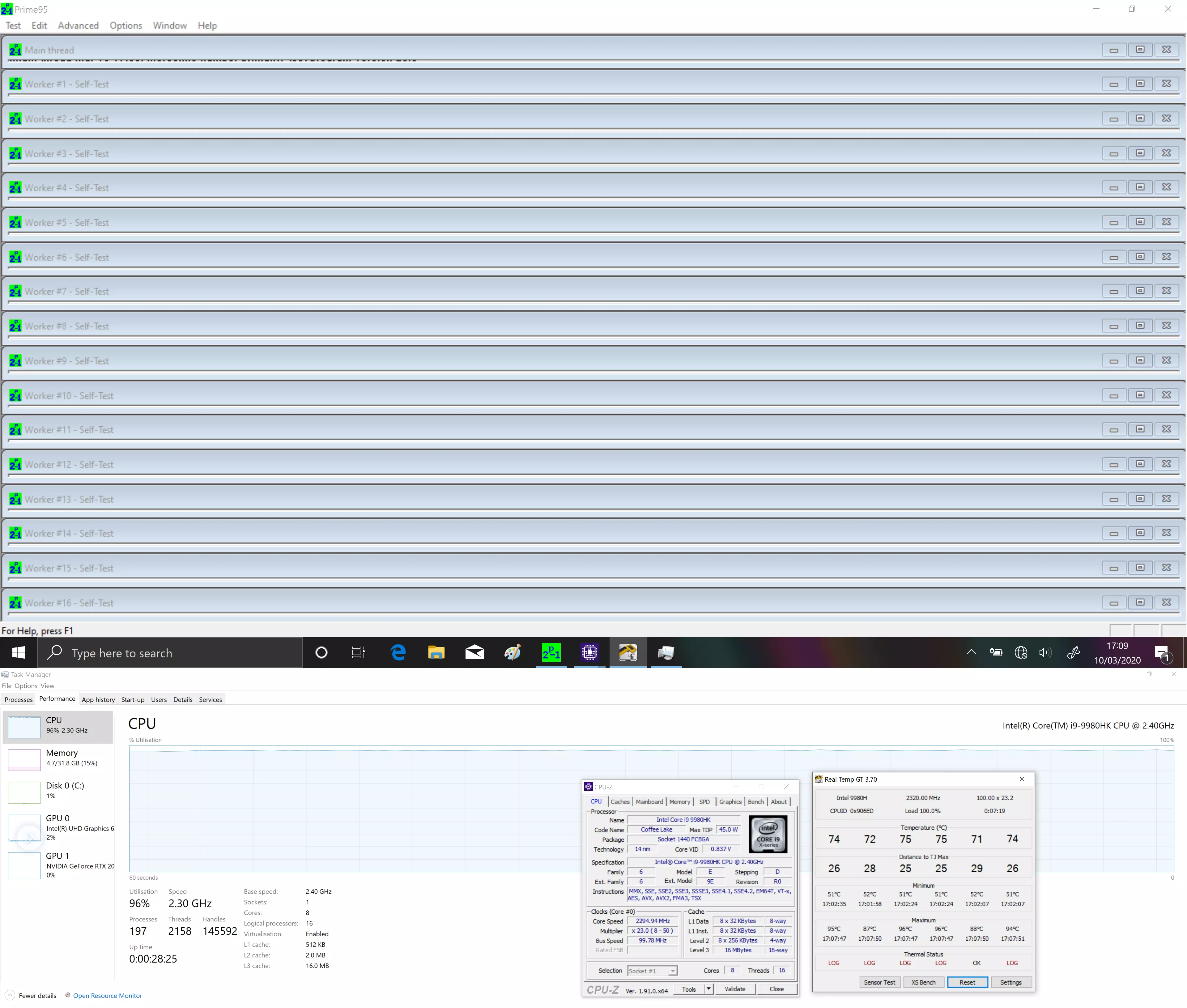Click the Prime95 application icon in the title bar

pyautogui.click(x=7, y=9)
